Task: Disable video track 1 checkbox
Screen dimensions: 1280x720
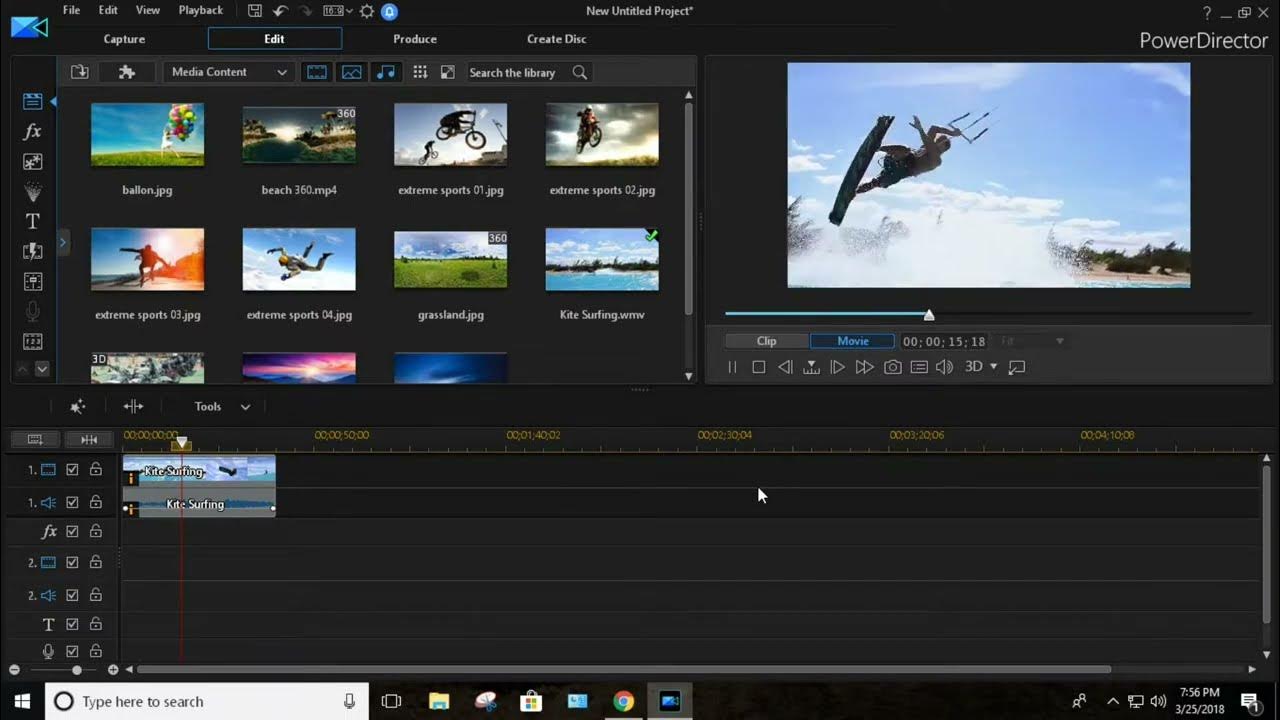Action: (72, 469)
